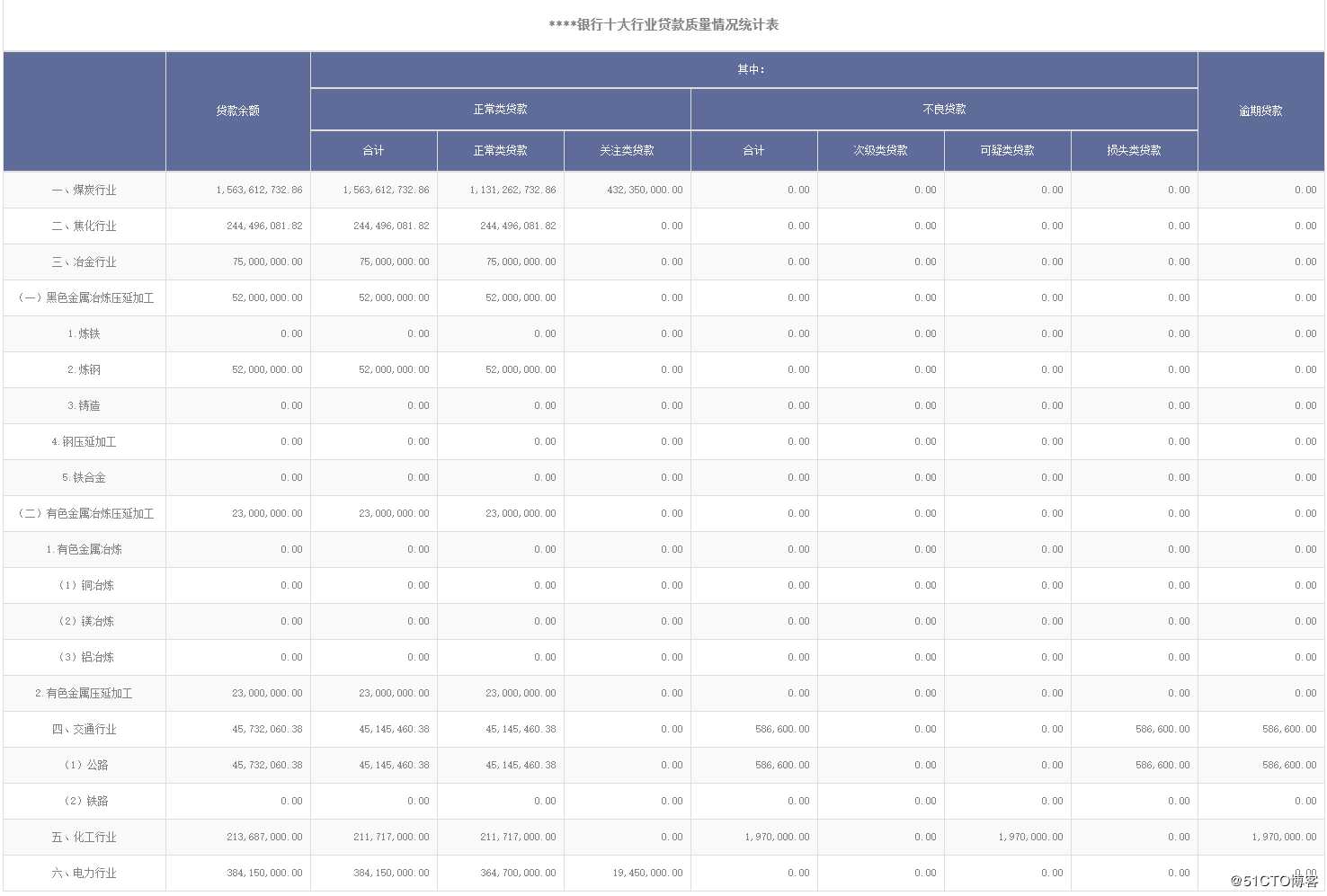Click row label (3)铝冶炼
The height and width of the screenshot is (896, 1327).
tap(85, 657)
